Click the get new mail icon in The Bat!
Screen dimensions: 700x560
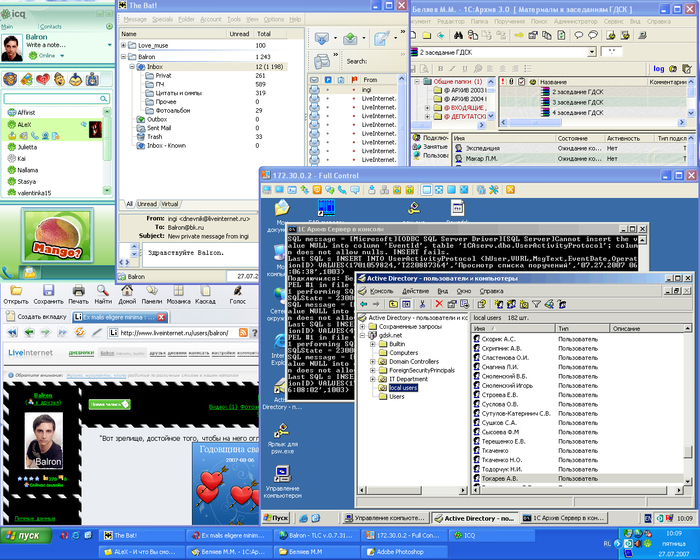pos(321,39)
